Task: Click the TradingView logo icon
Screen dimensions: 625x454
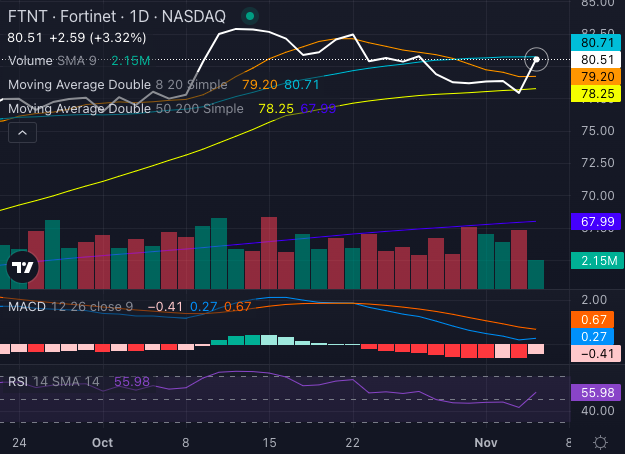Action: (22, 266)
